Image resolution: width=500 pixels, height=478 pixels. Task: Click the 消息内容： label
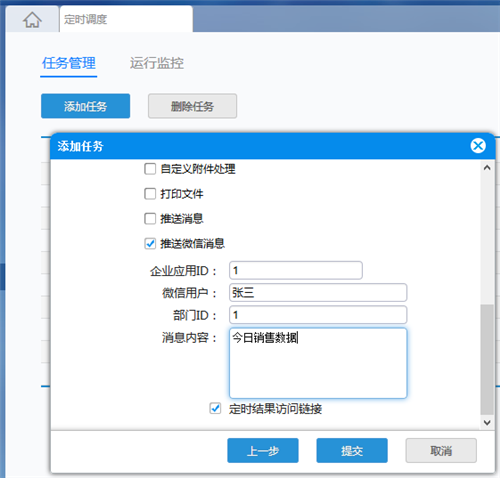click(190, 338)
